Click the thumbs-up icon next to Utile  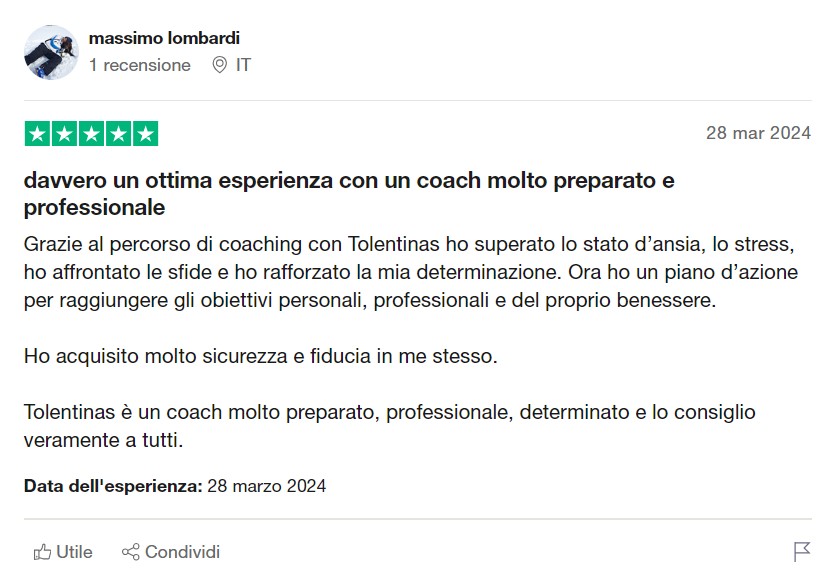point(43,552)
